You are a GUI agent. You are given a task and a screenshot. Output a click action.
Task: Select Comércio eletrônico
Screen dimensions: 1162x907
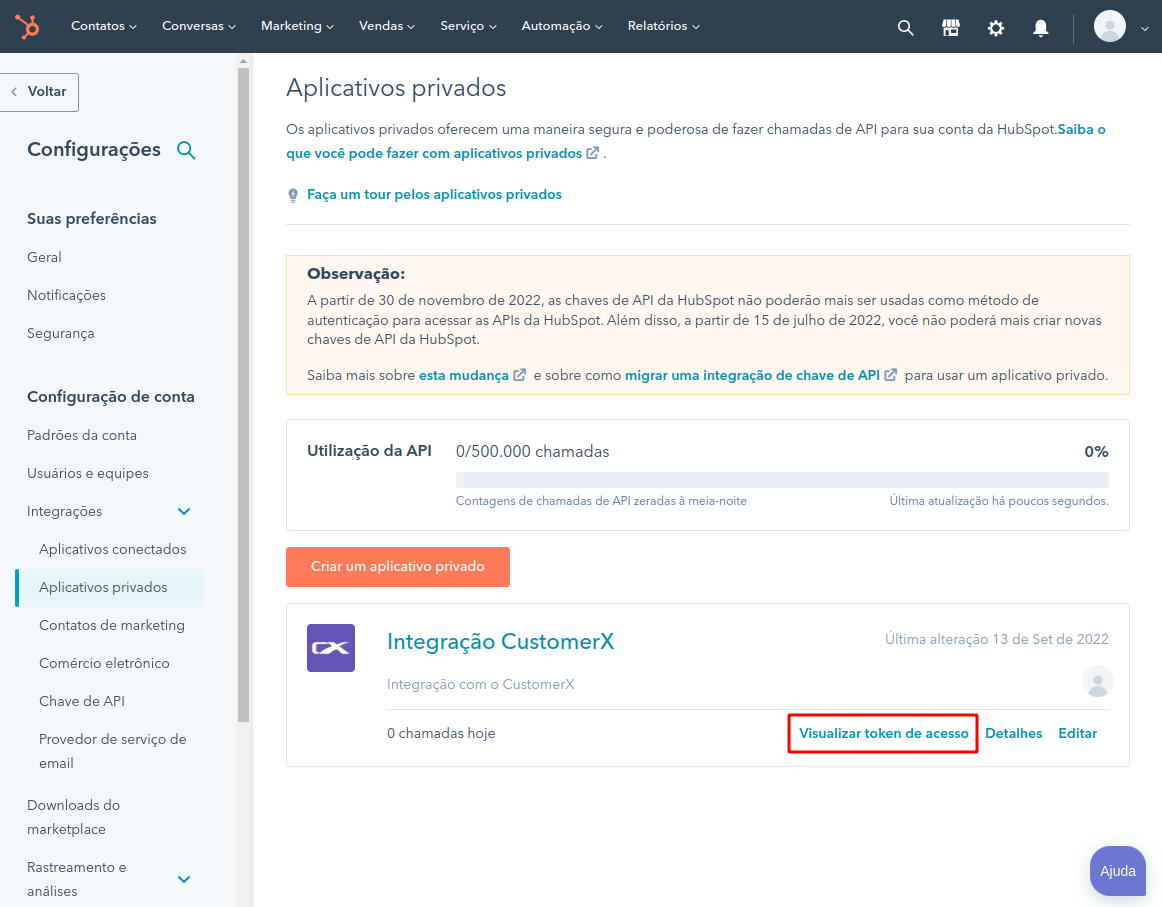104,663
